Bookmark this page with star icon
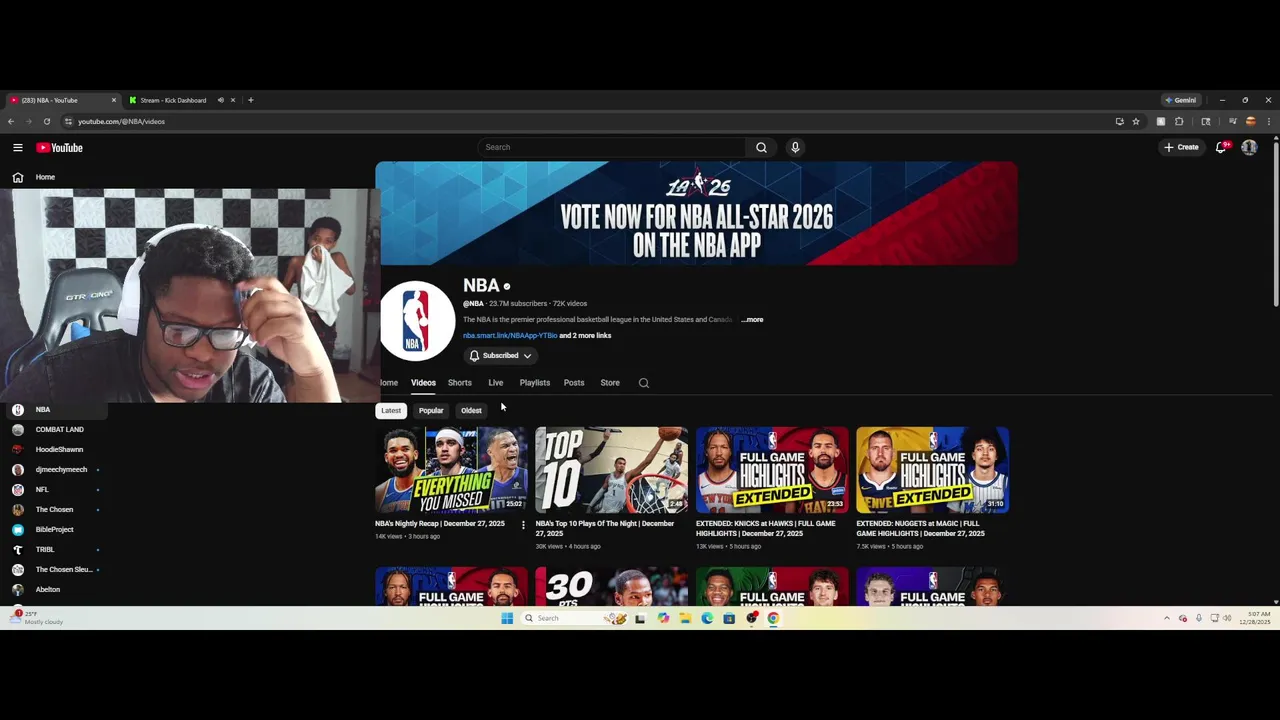Image resolution: width=1280 pixels, height=720 pixels. (x=1136, y=121)
